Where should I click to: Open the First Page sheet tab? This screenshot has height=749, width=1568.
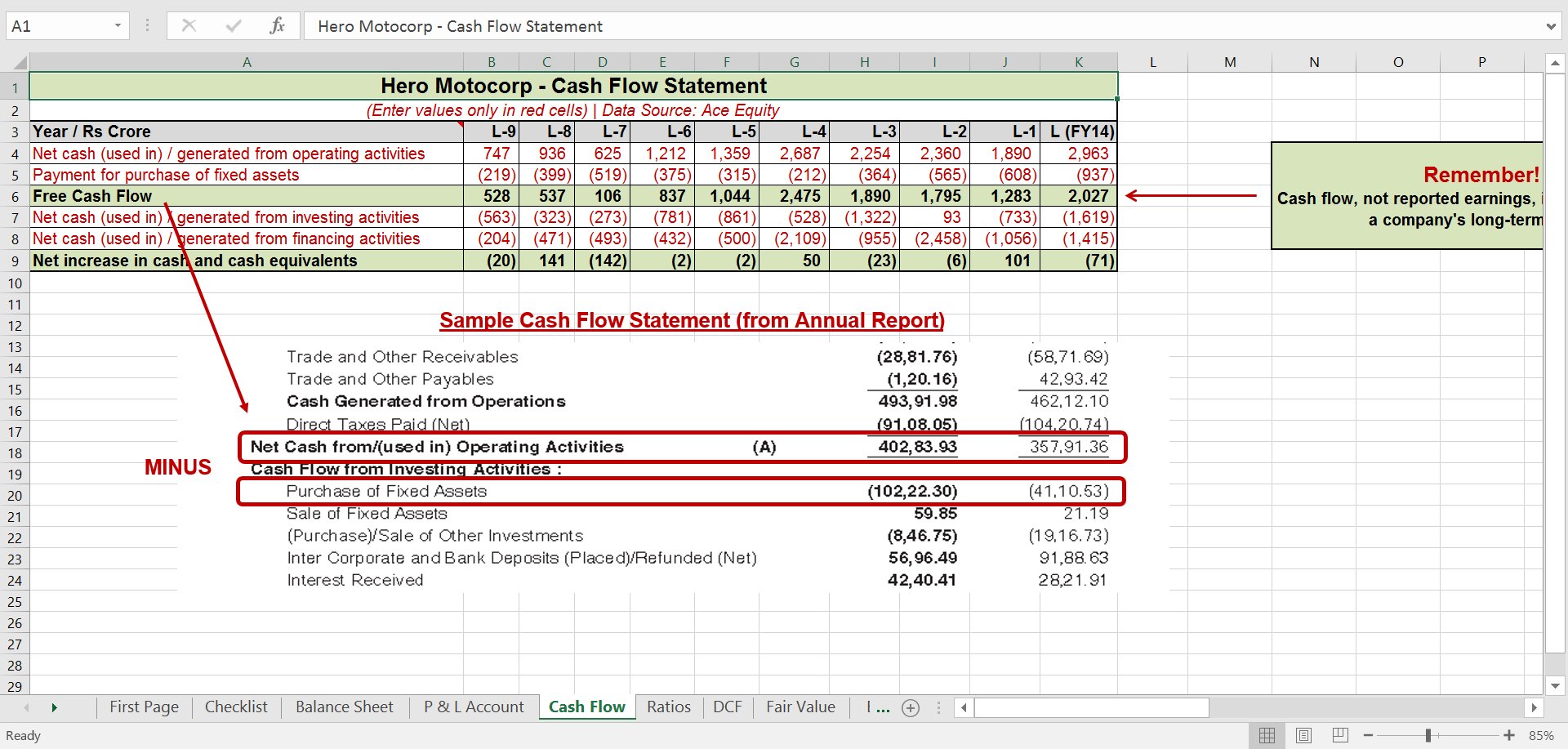144,707
